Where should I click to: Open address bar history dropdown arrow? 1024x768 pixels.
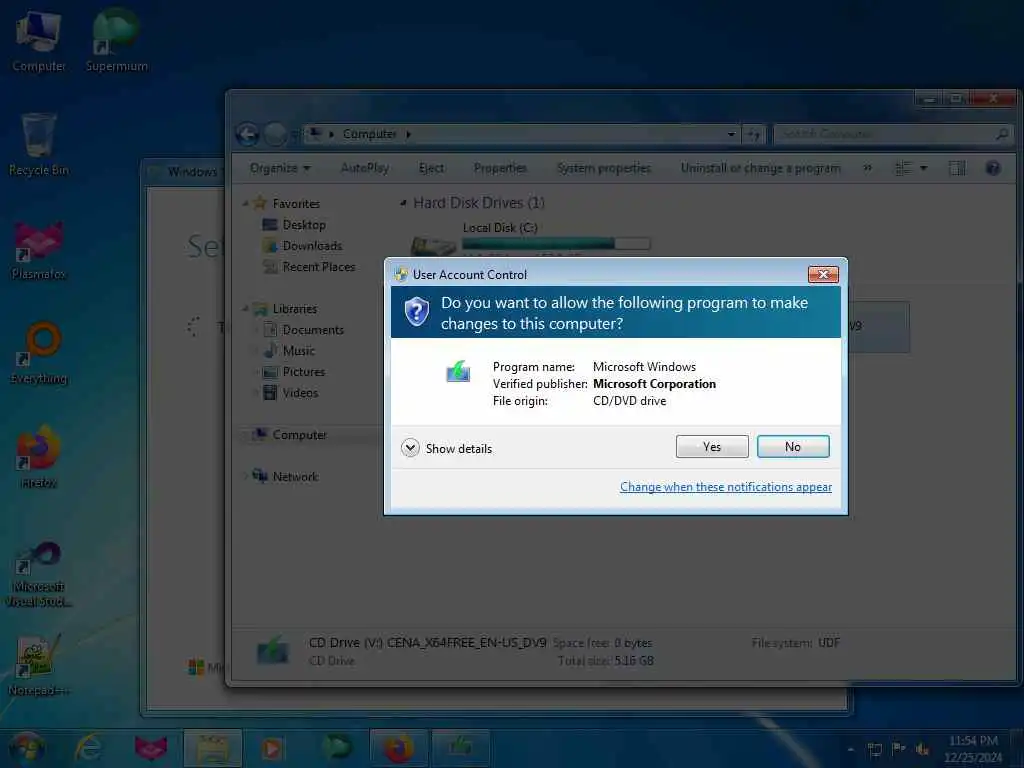[x=731, y=135]
